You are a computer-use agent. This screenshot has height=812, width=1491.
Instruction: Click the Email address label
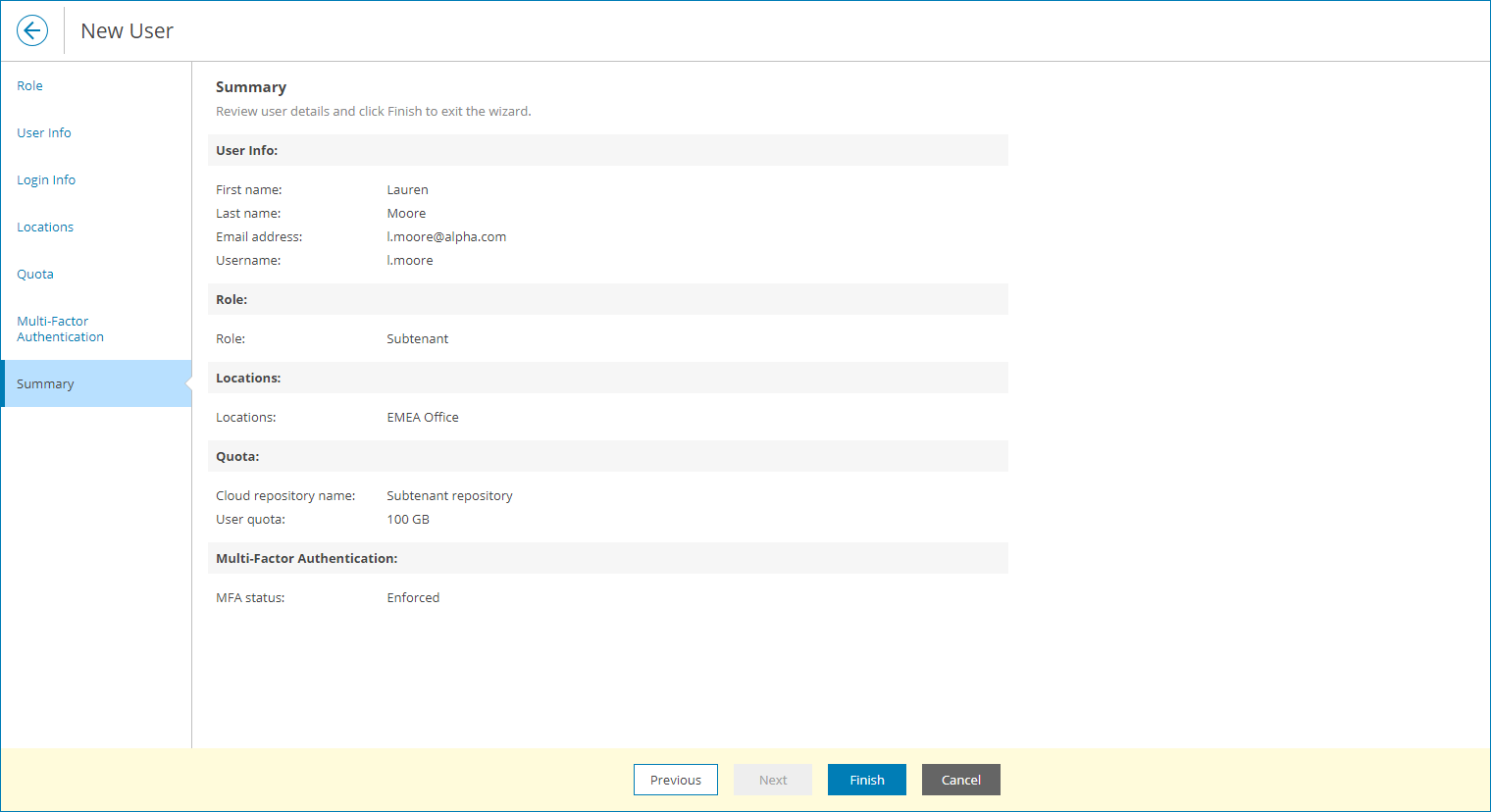259,236
